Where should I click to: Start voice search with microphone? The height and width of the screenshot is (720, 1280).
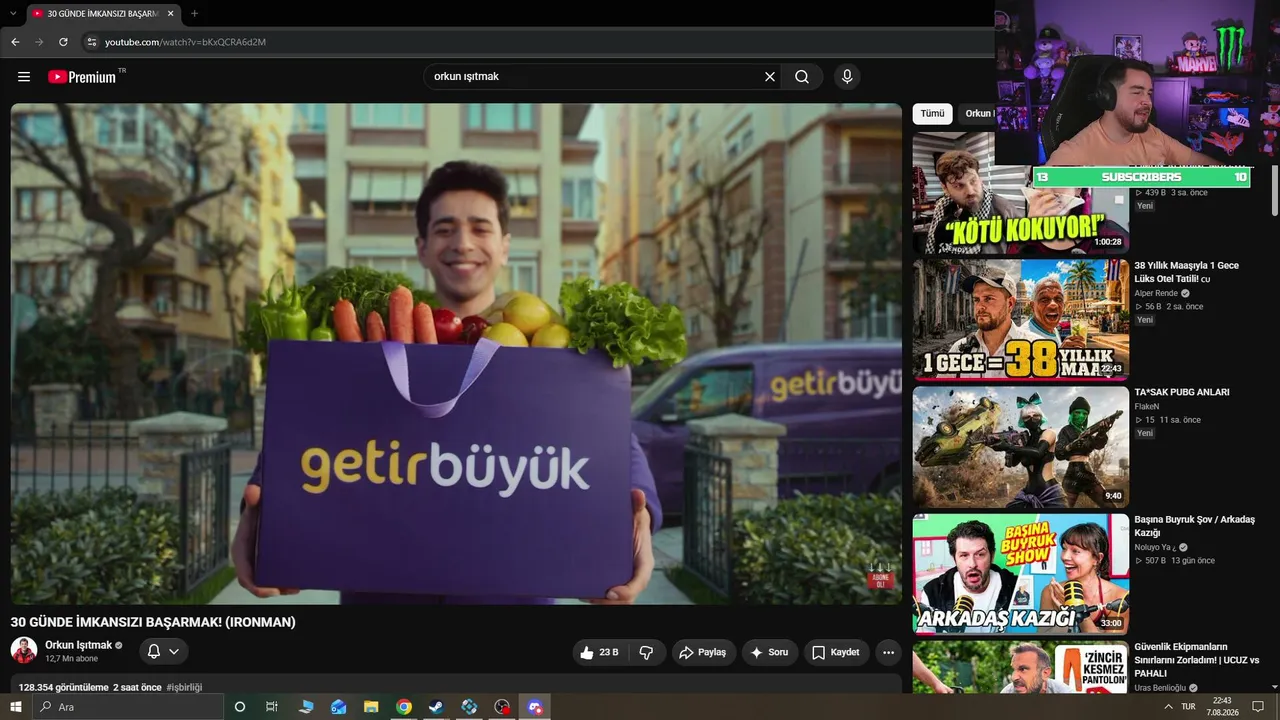(x=847, y=77)
